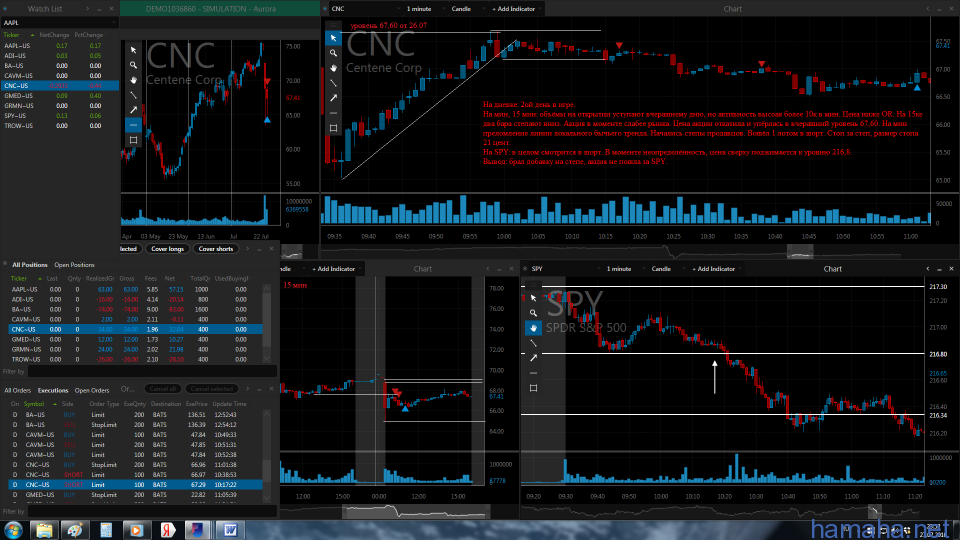Select pointer tool in 1-minute CNC chart
The width and height of the screenshot is (960, 540).
tap(333, 38)
